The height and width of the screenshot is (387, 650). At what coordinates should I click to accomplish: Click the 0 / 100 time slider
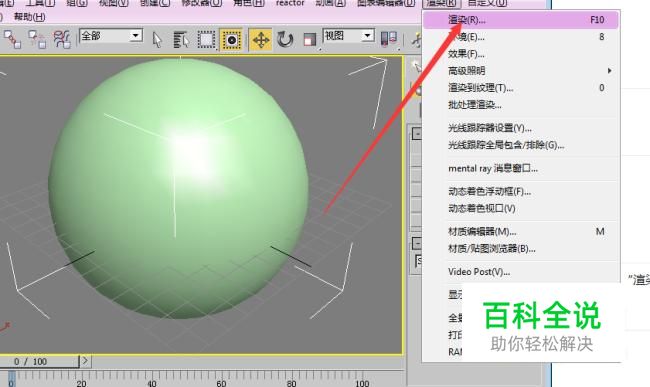pyautogui.click(x=38, y=361)
